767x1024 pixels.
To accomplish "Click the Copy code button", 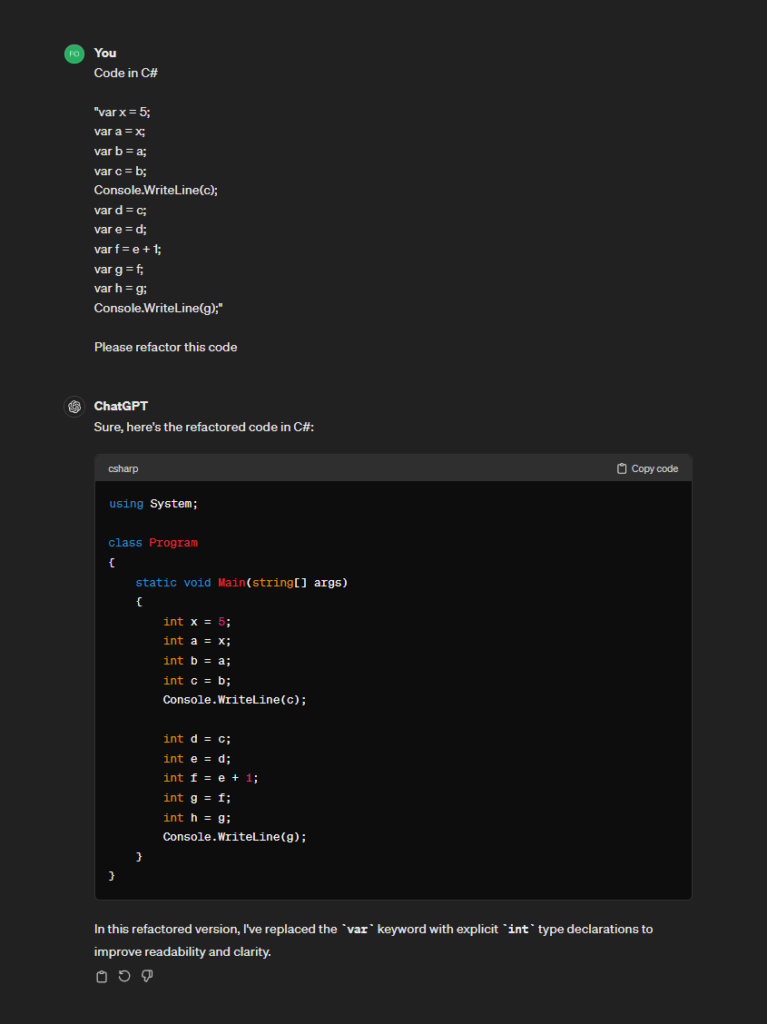I will click(x=648, y=468).
